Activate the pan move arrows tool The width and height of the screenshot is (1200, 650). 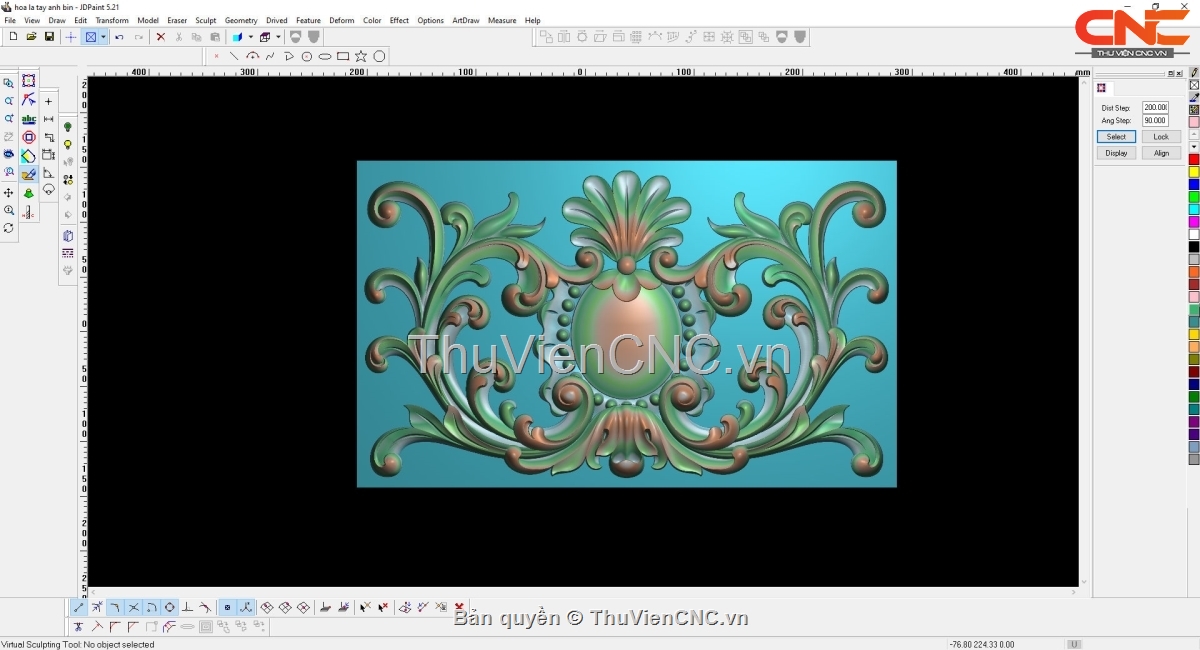[9, 192]
